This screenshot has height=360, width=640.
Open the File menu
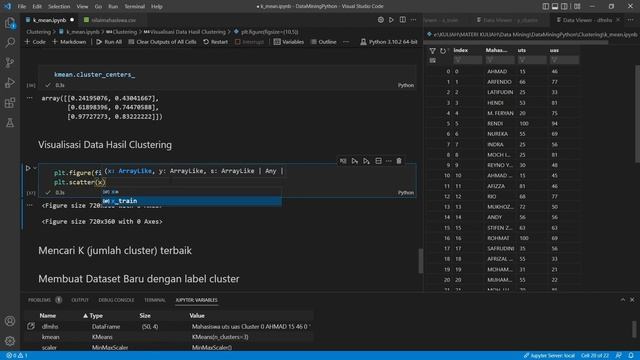click(22, 7)
